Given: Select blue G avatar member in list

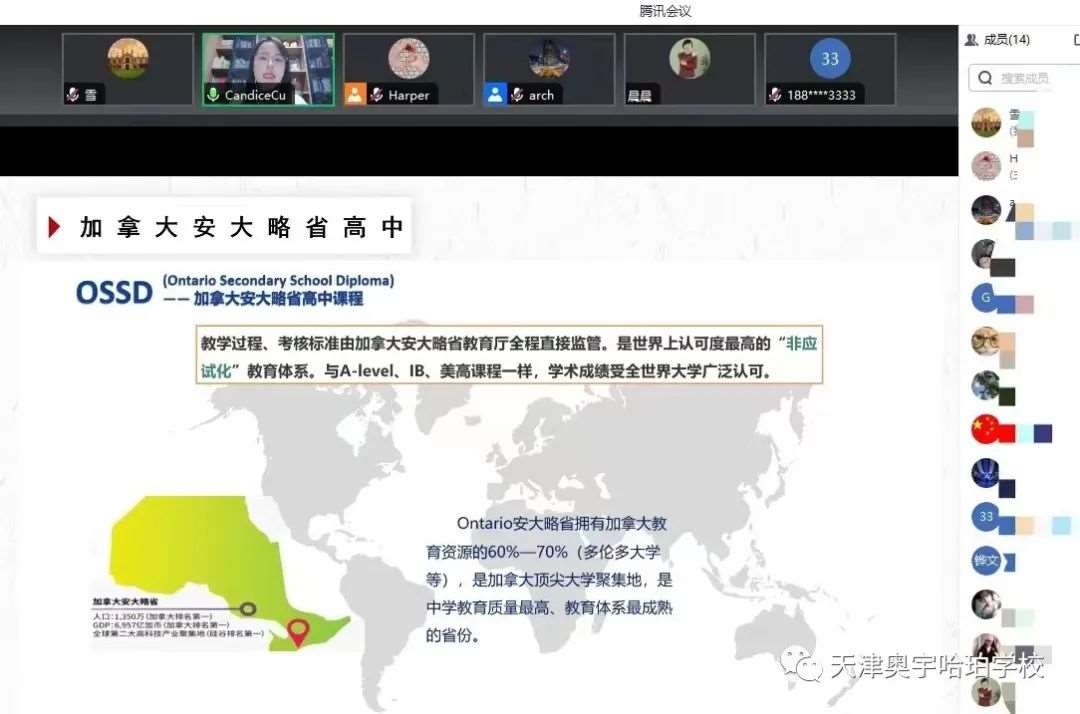Looking at the screenshot, I should tap(986, 298).
